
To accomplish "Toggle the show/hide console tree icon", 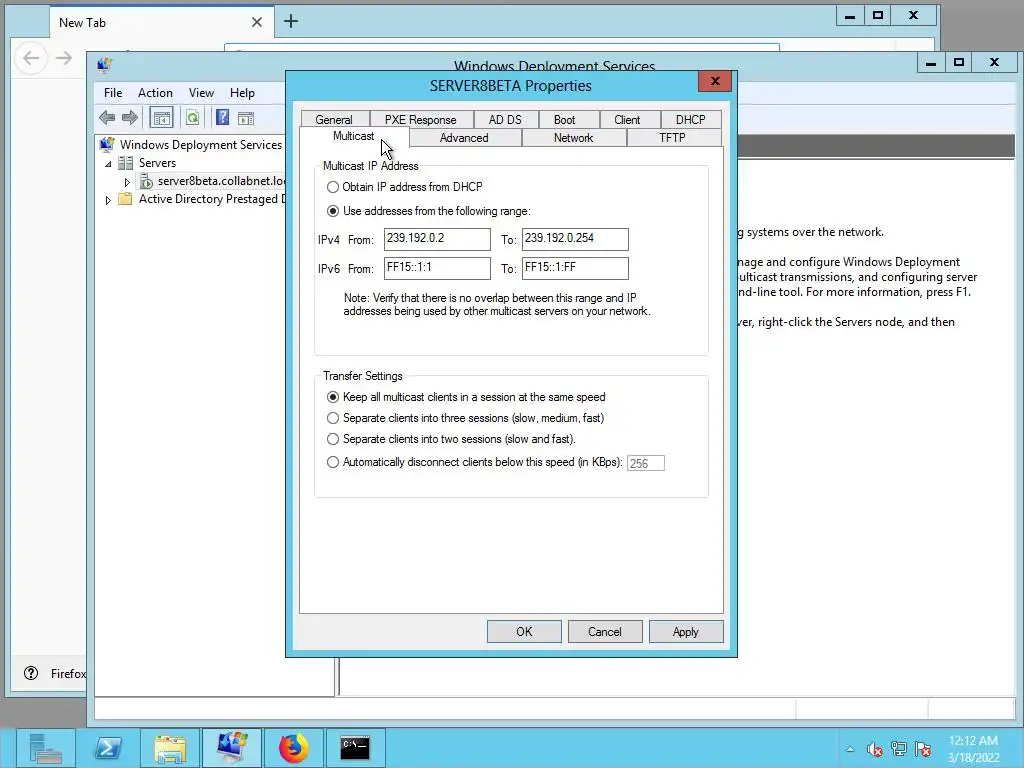I will [x=161, y=118].
